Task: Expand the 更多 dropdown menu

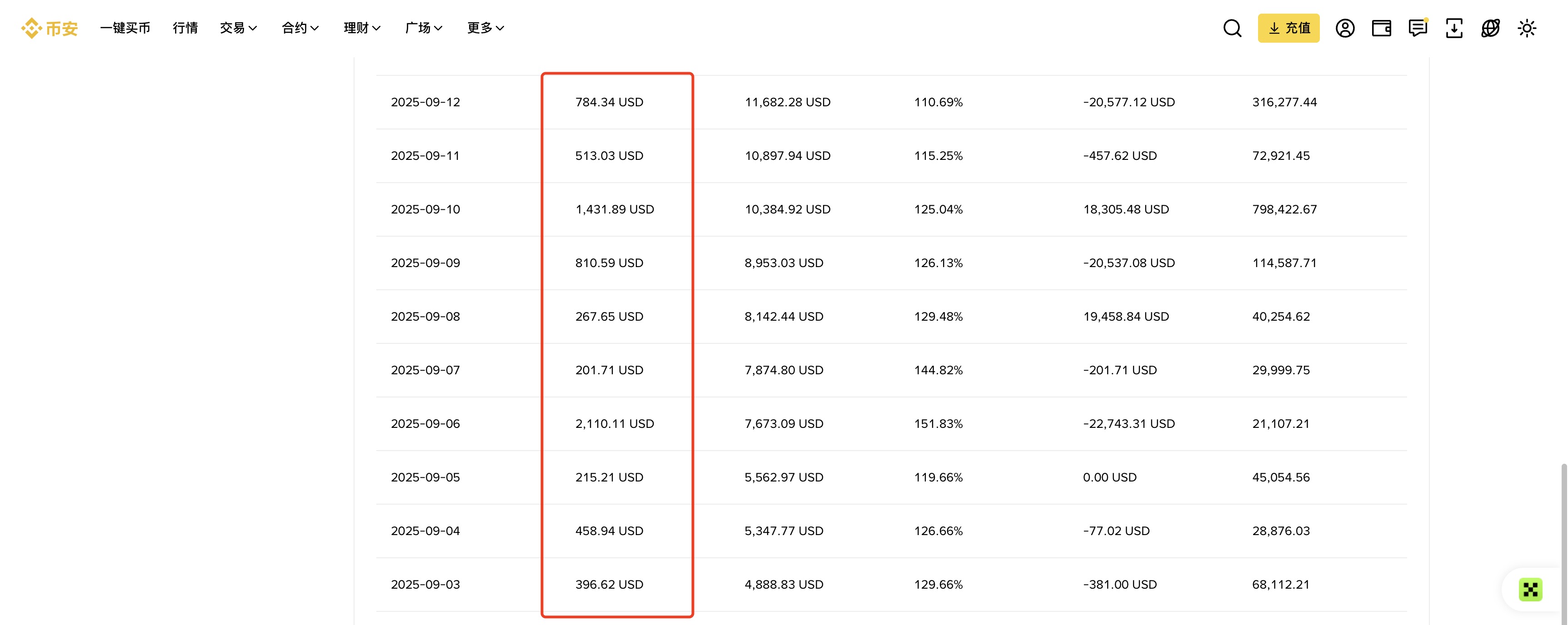Action: [486, 28]
